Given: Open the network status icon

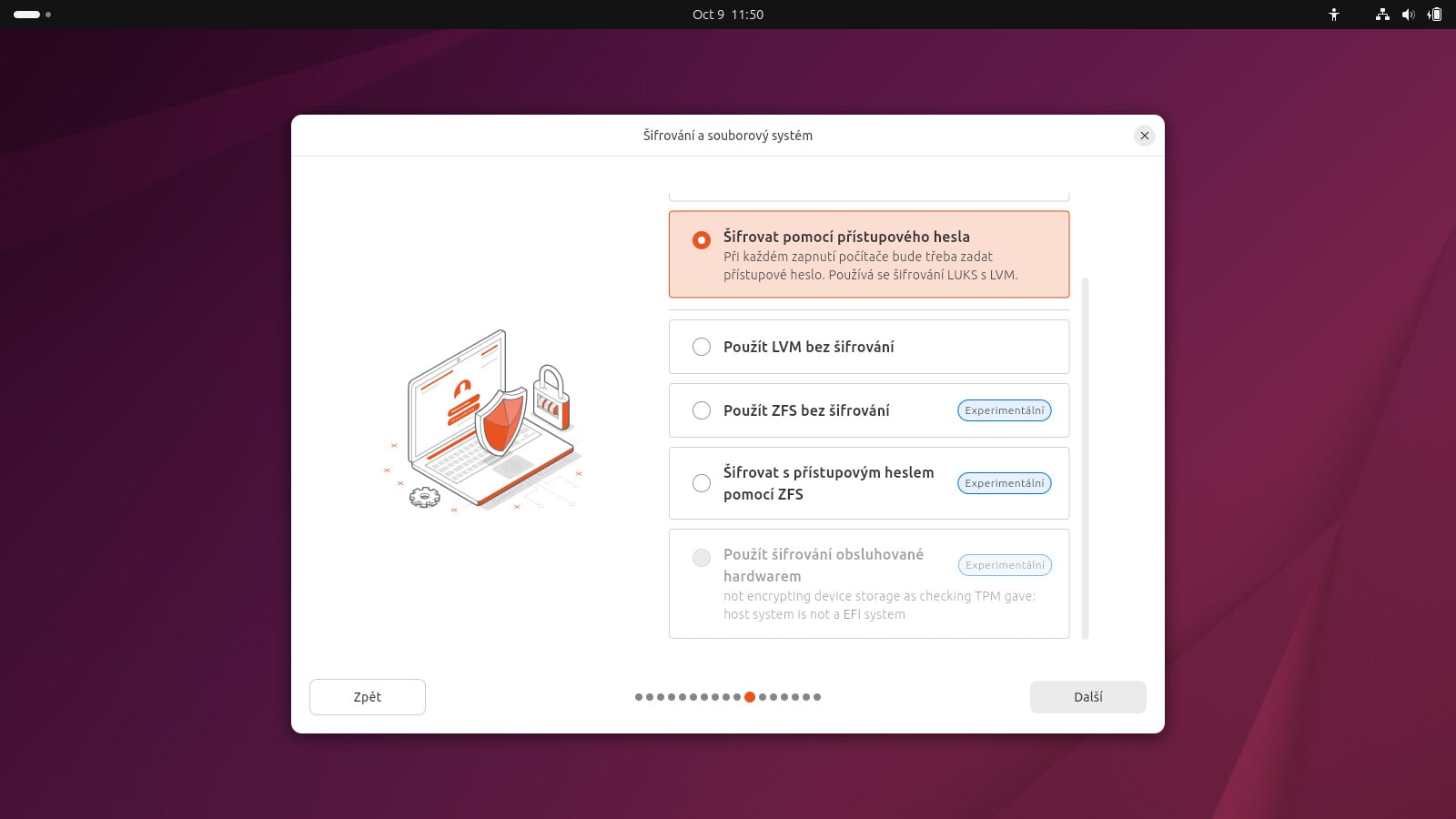Looking at the screenshot, I should click(x=1382, y=15).
